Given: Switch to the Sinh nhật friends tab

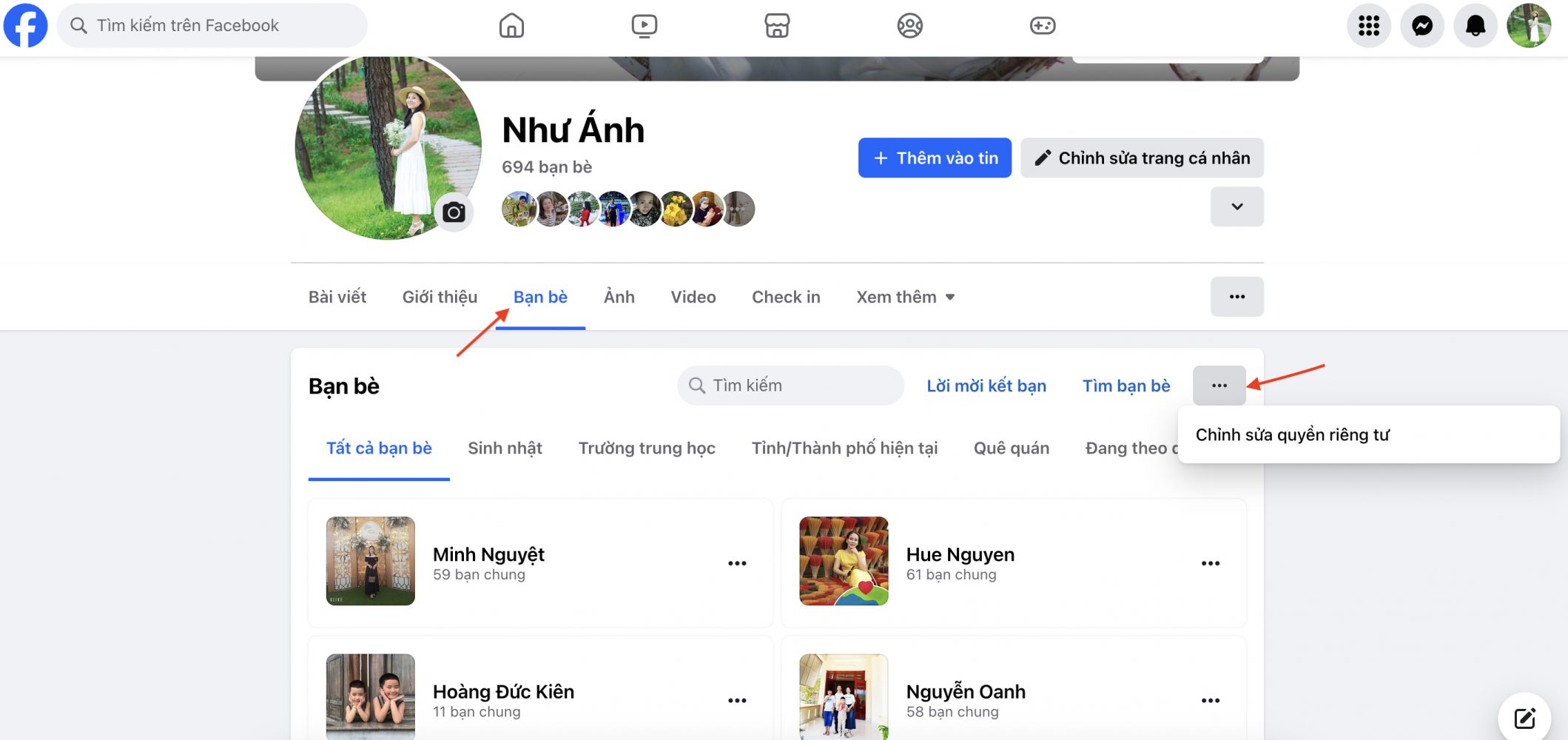Looking at the screenshot, I should tap(505, 447).
